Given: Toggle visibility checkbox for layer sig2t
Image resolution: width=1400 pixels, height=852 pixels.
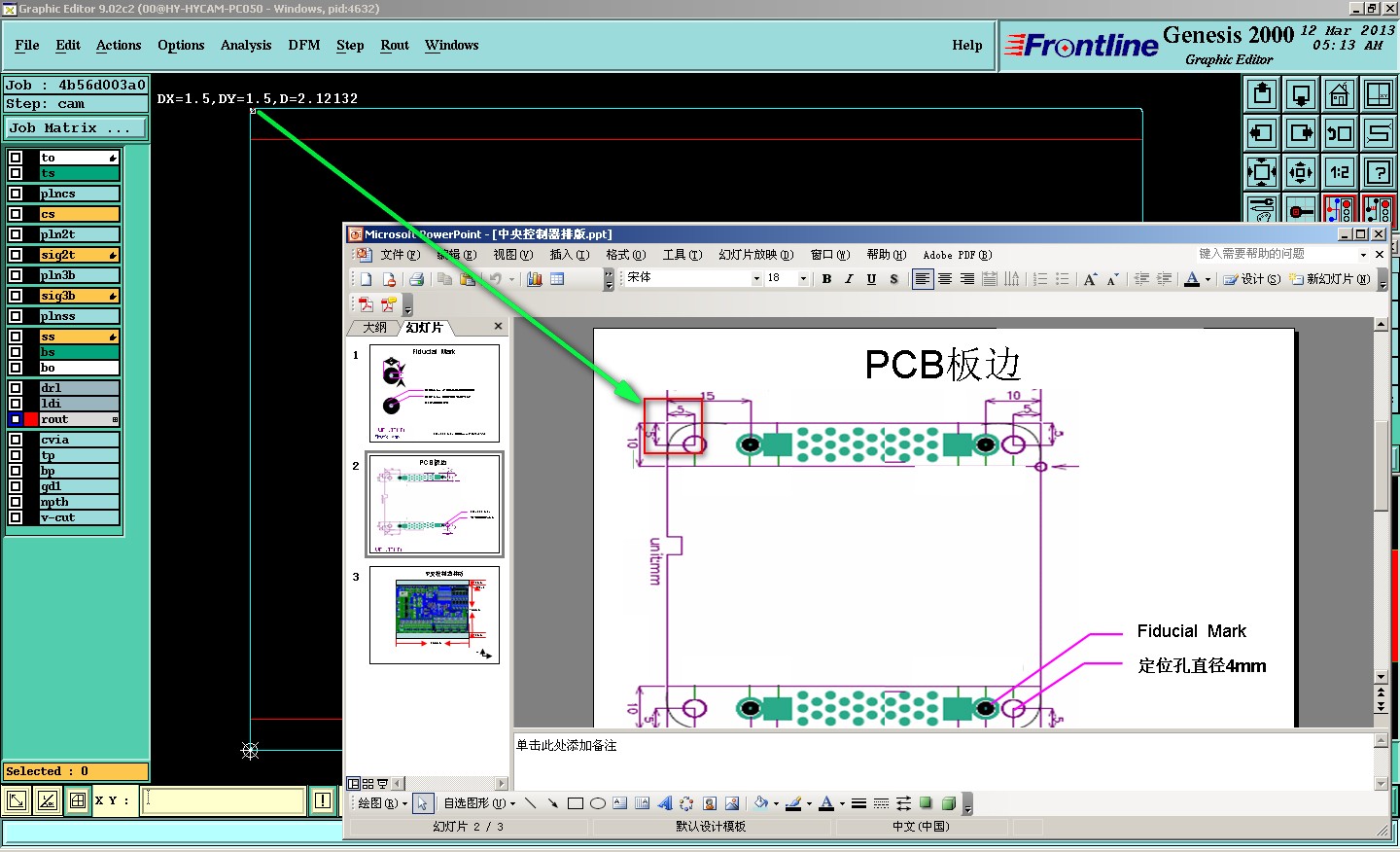Looking at the screenshot, I should click(16, 255).
